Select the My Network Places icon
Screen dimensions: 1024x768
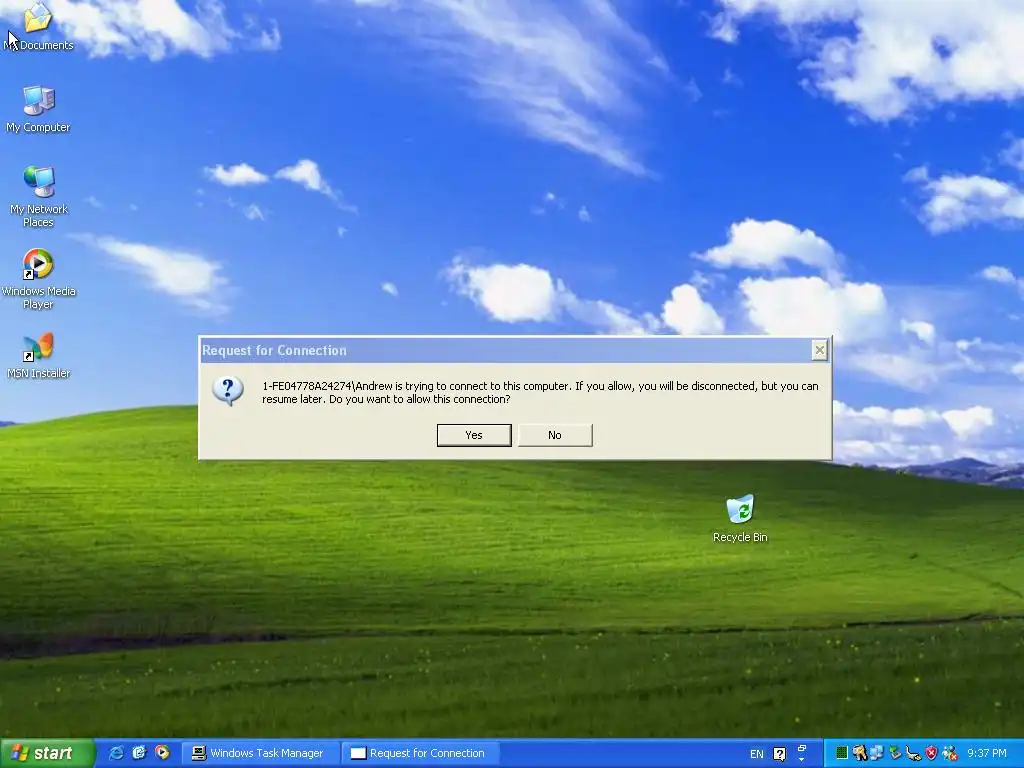tap(38, 197)
